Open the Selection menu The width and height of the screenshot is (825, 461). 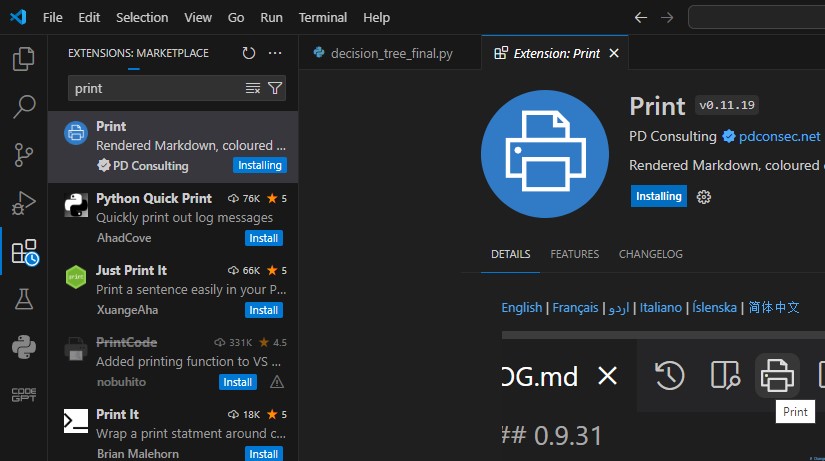click(142, 17)
